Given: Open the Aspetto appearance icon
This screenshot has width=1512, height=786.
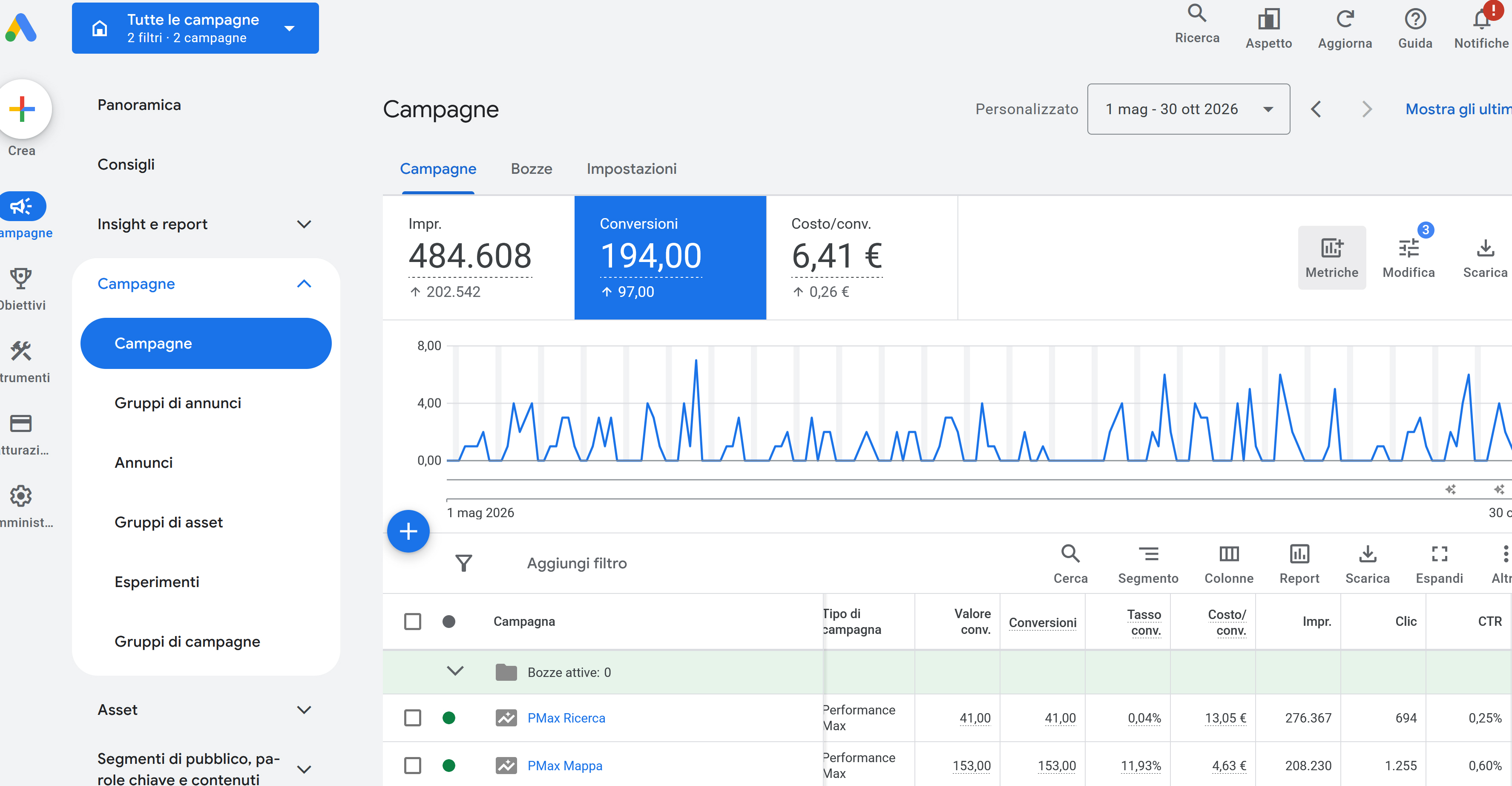Looking at the screenshot, I should [1268, 19].
